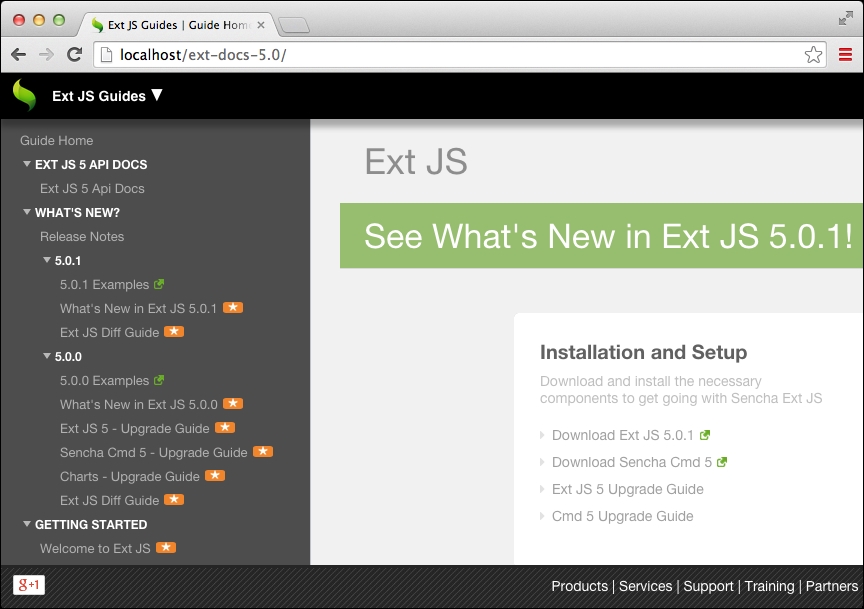Click Download Ext JS 5.0.1 link
This screenshot has width=864, height=609.
[623, 435]
